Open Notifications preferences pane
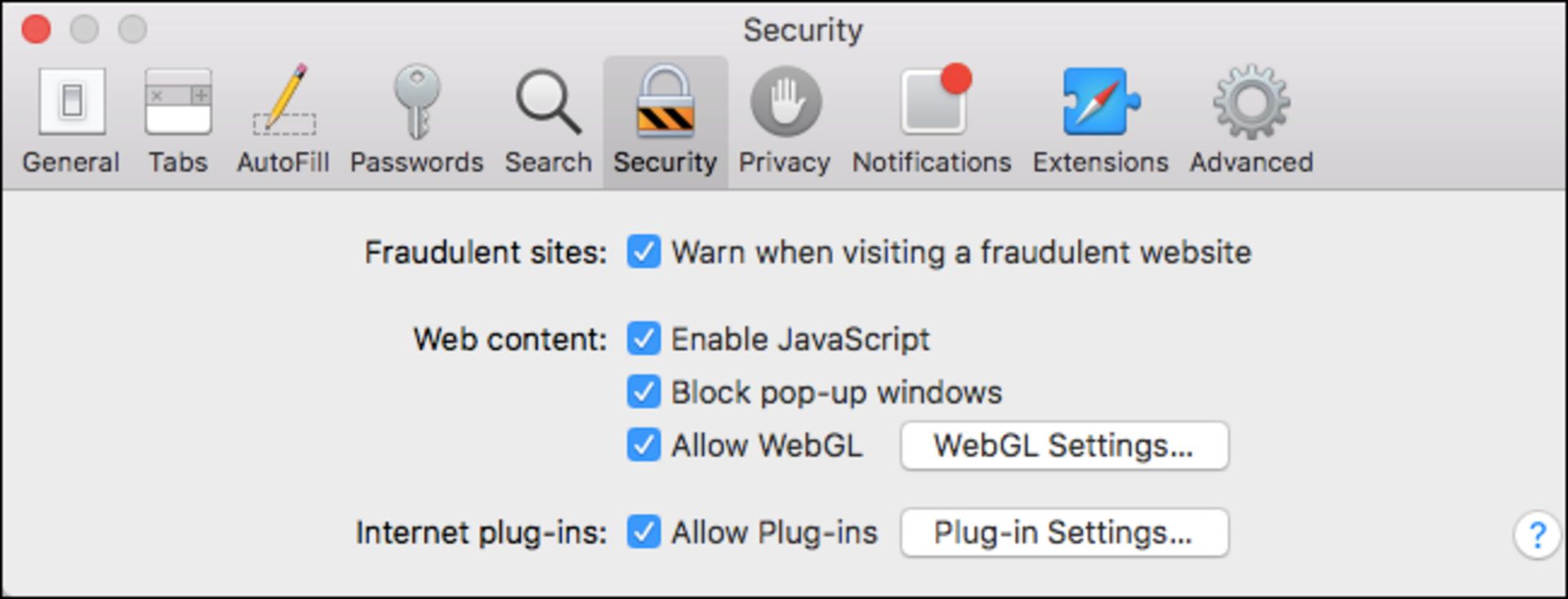The height and width of the screenshot is (599, 1568). pos(932,119)
